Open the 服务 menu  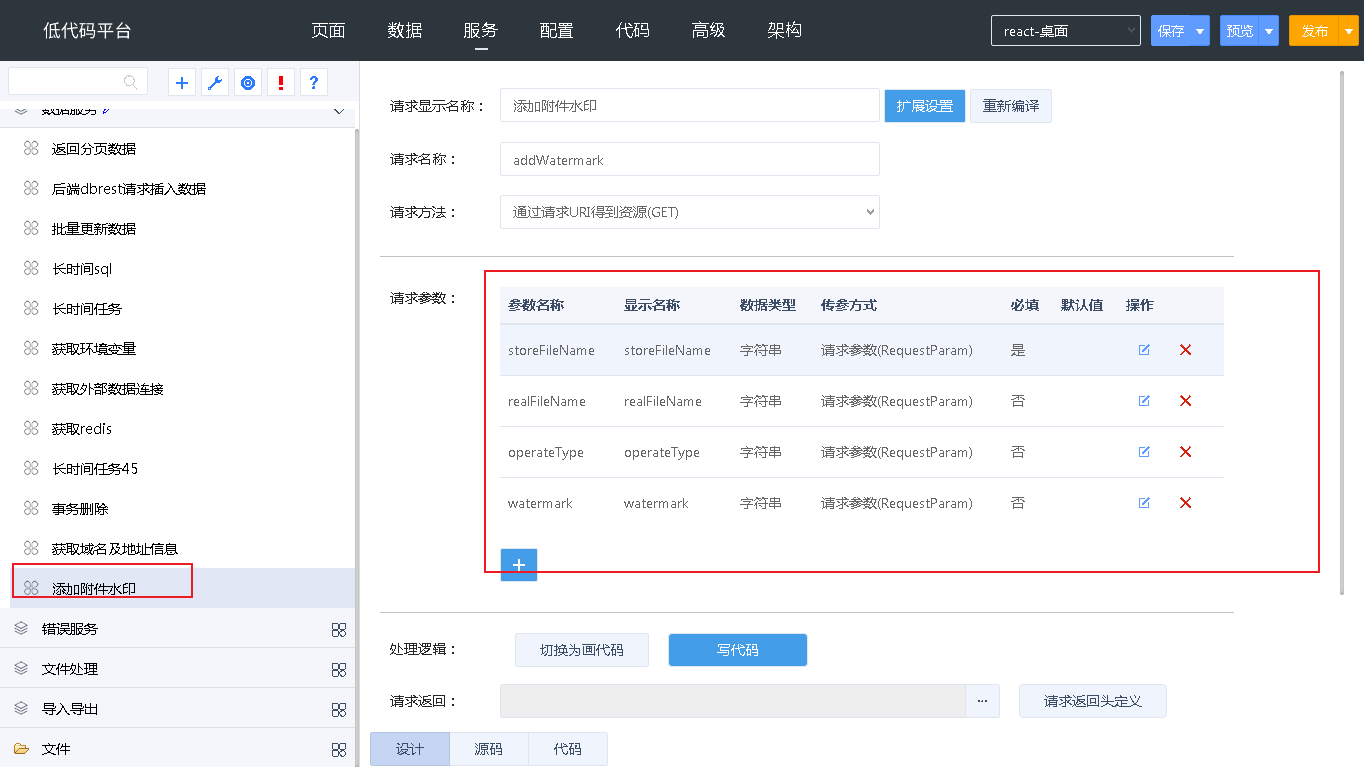[x=480, y=31]
